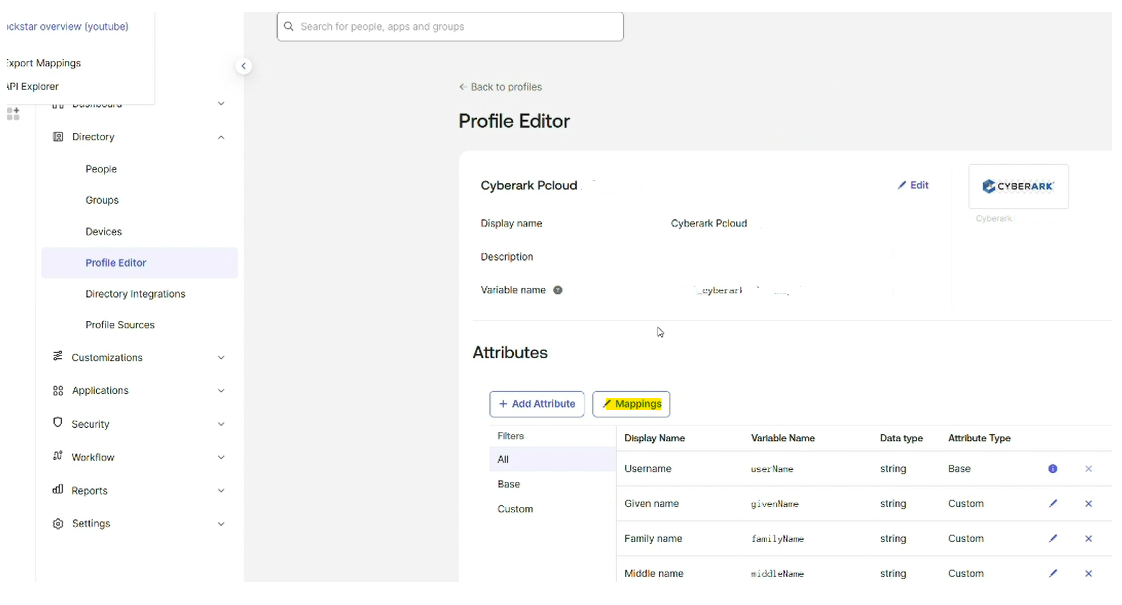Select the familyName variable cell
1122x605 pixels.
tap(777, 538)
